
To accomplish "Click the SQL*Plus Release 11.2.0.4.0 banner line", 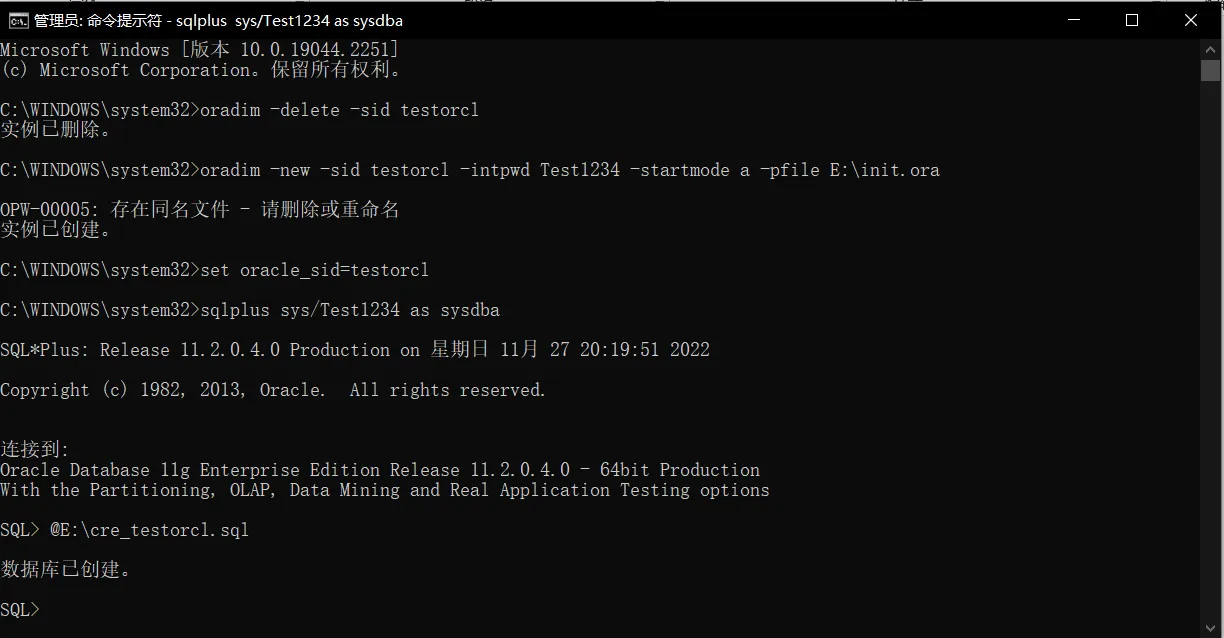I will (355, 350).
